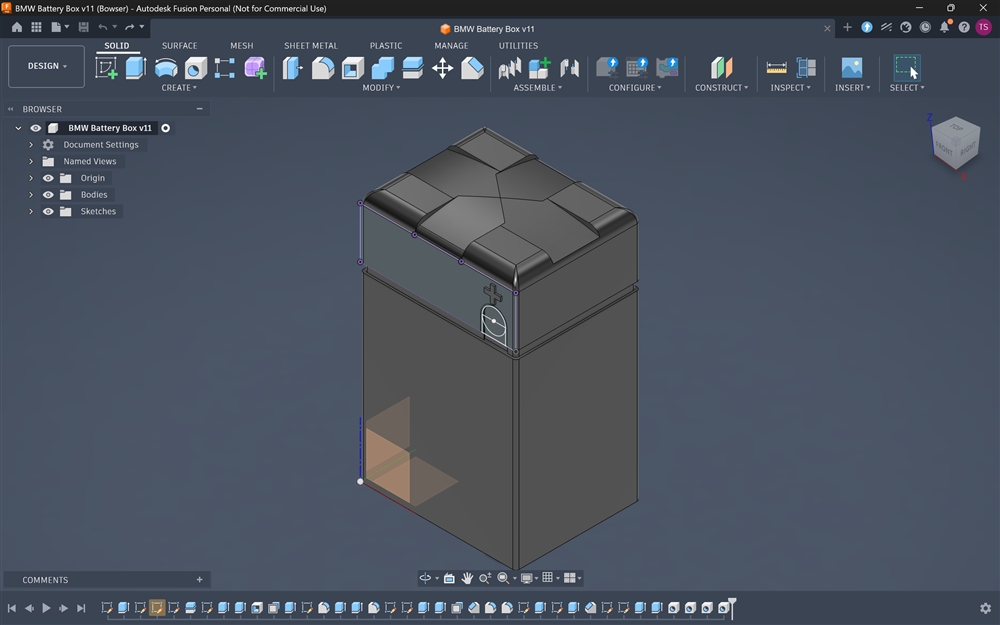Collapse the BMW Battery Box v11 root node
The image size is (1000, 625).
[x=18, y=128]
